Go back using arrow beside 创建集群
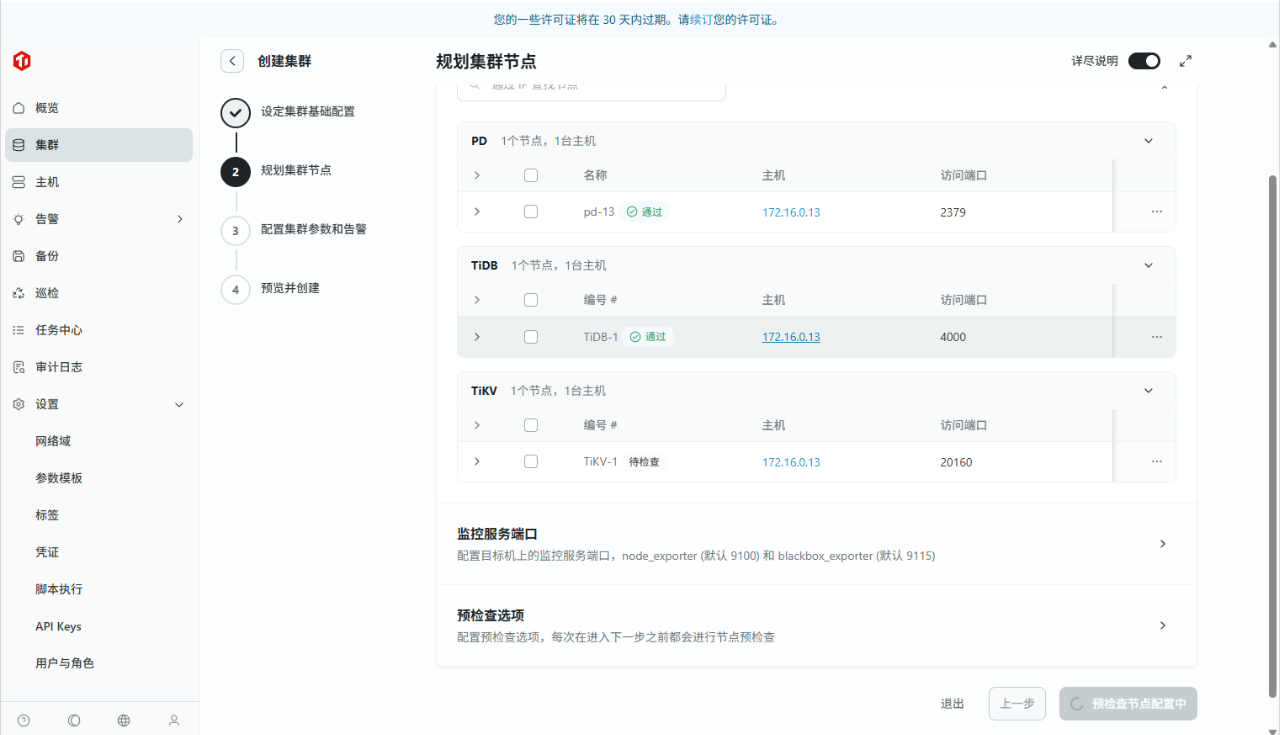 point(232,61)
